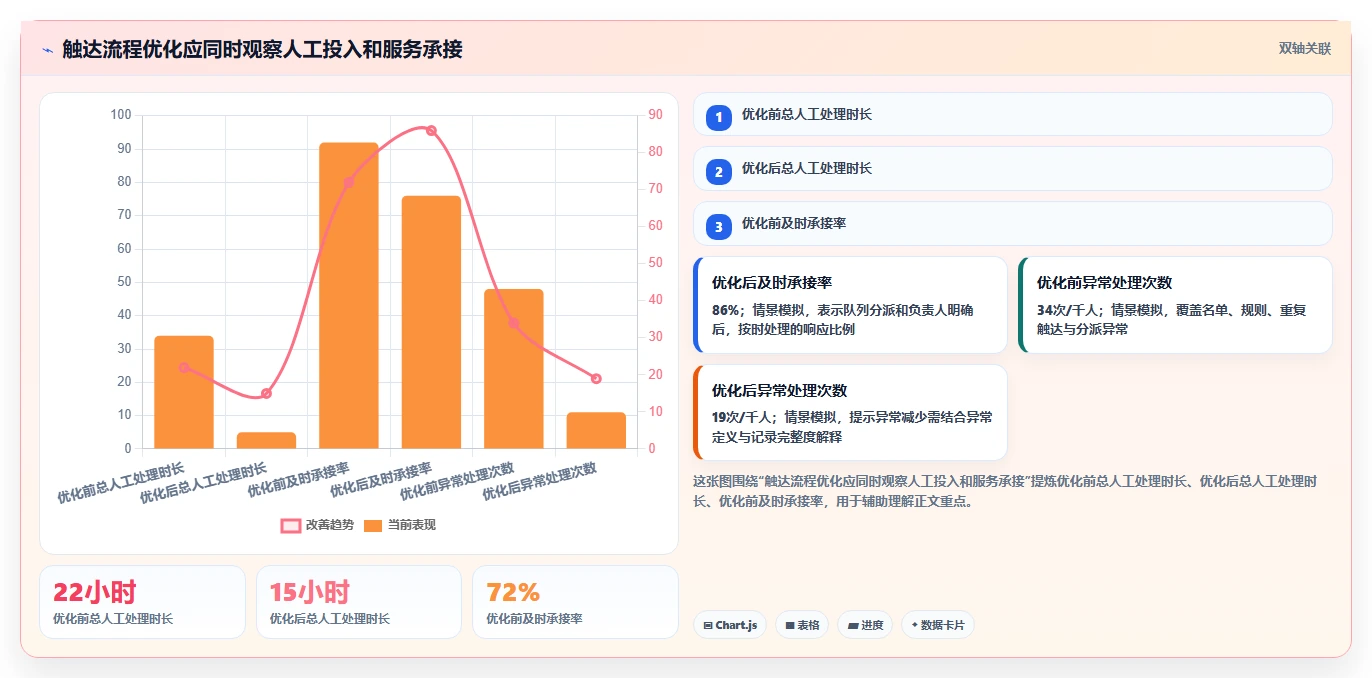The image size is (1372, 678).
Task: Click the orange 当前表现 legend swatch
Action: click(x=373, y=526)
